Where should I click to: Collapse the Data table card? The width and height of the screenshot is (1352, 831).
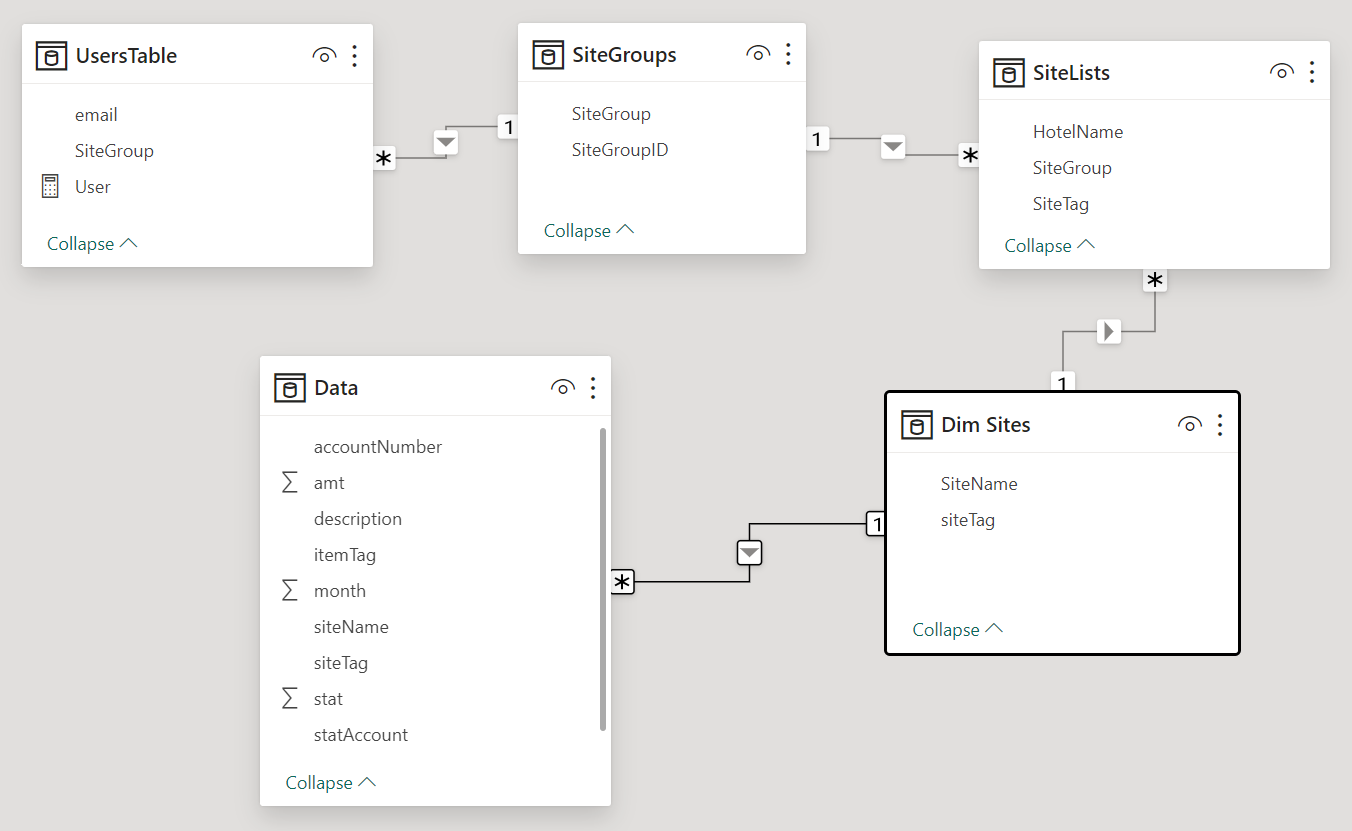331,783
